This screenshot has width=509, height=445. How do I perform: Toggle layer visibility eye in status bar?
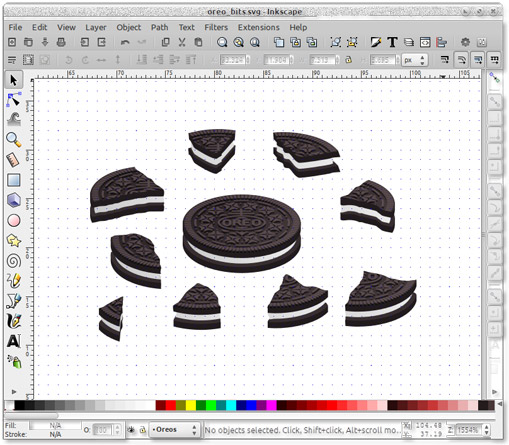pos(131,430)
